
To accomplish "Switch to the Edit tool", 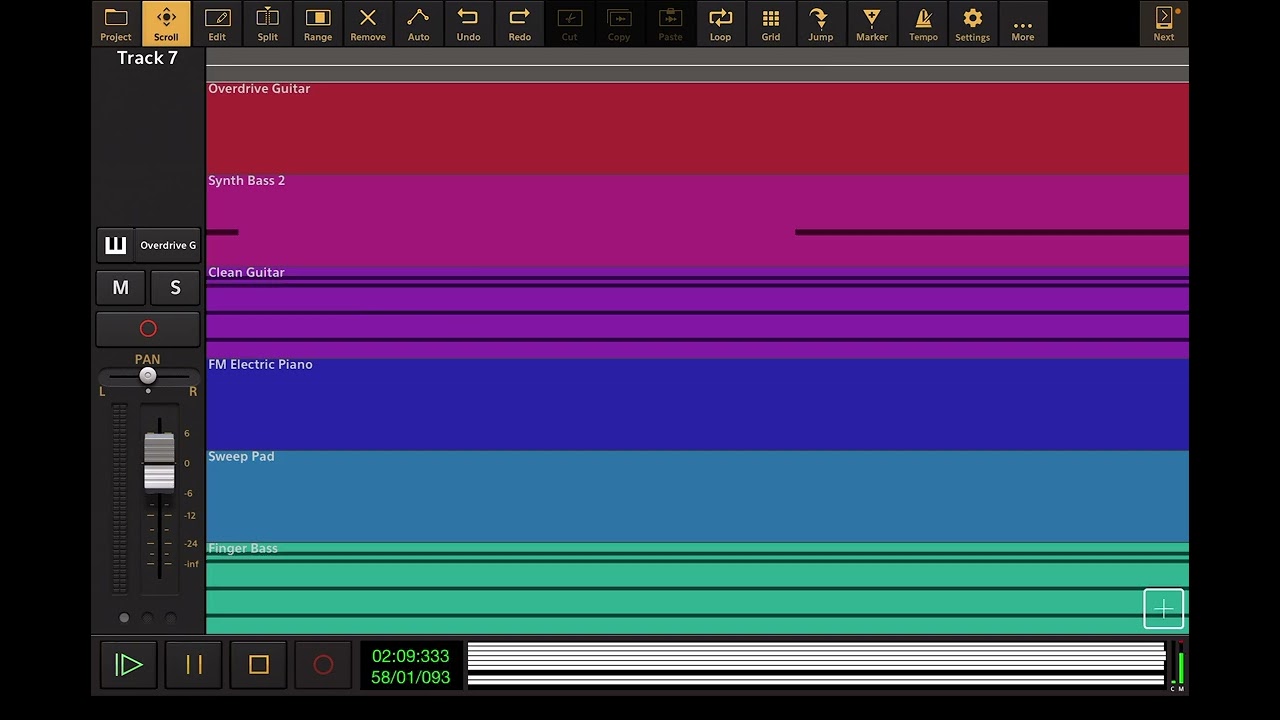I will point(217,24).
